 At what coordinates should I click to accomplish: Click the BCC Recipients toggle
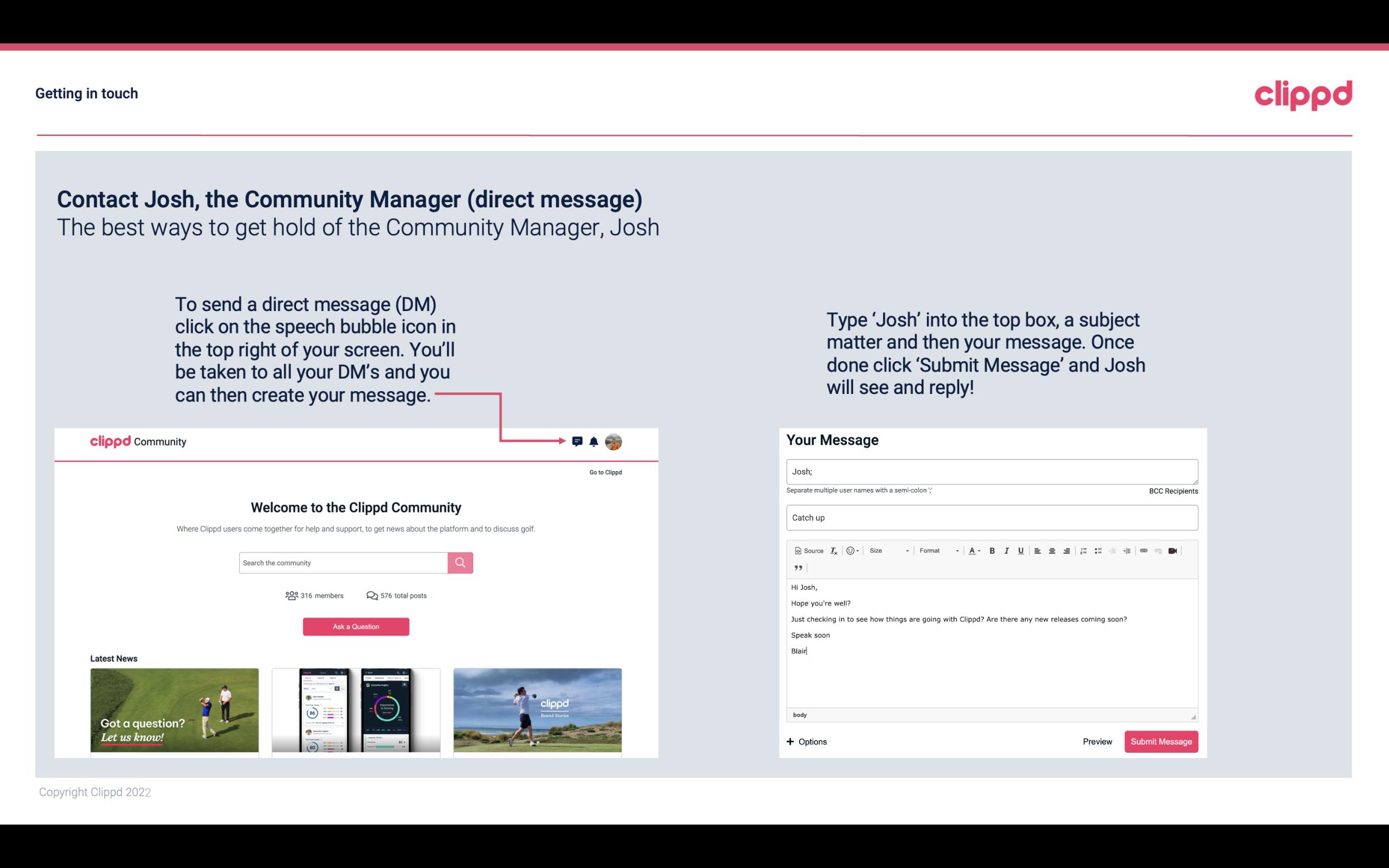tap(1173, 491)
